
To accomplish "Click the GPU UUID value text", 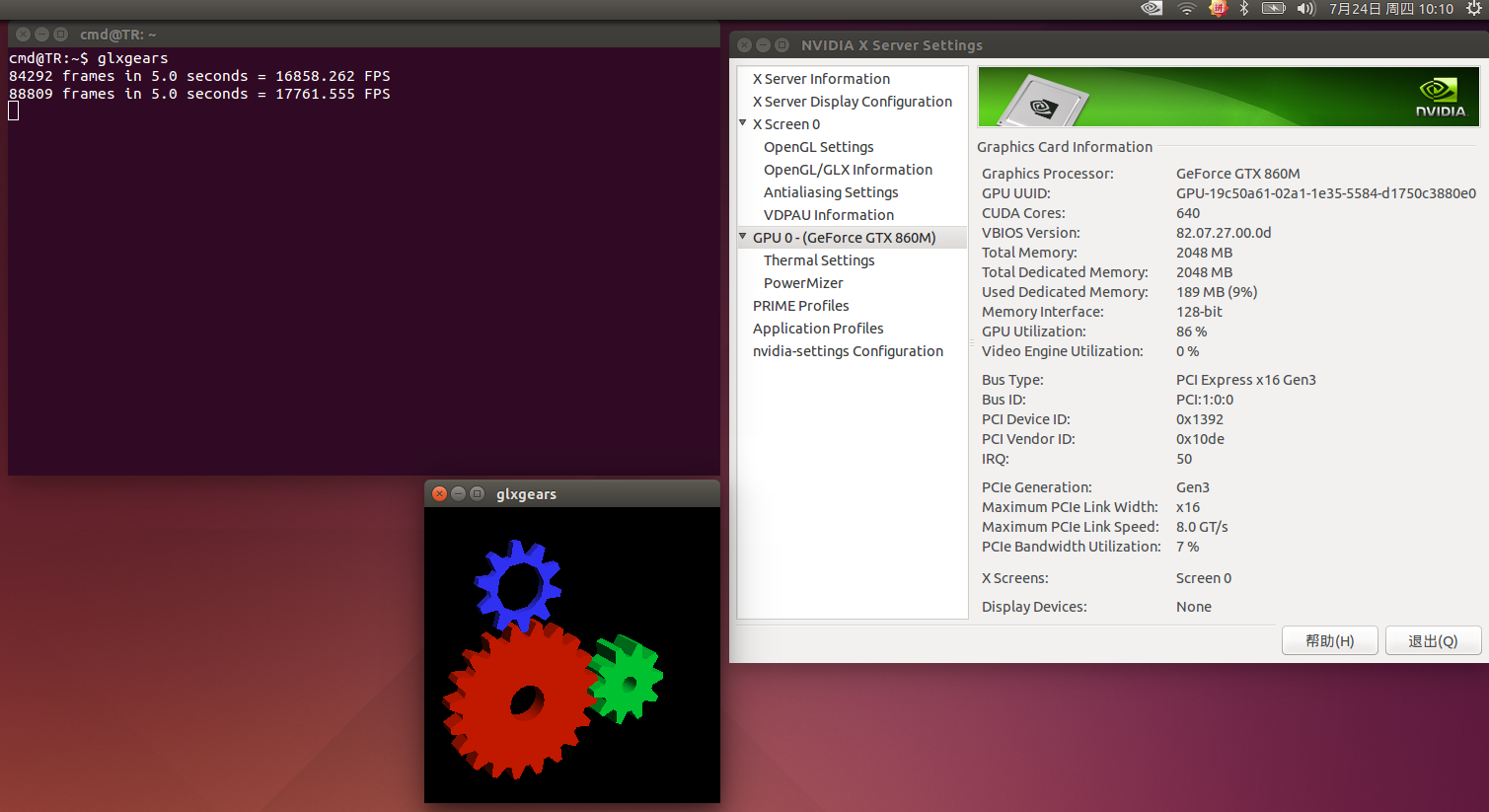I will pos(1325,193).
